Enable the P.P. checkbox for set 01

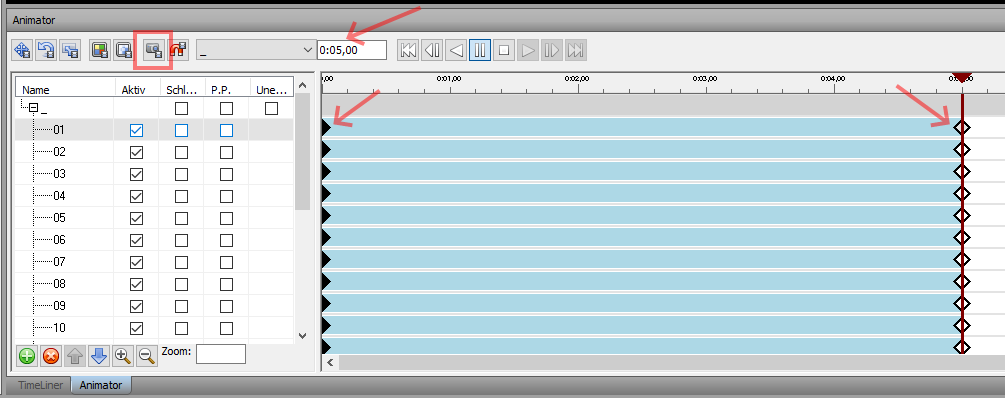(x=226, y=131)
